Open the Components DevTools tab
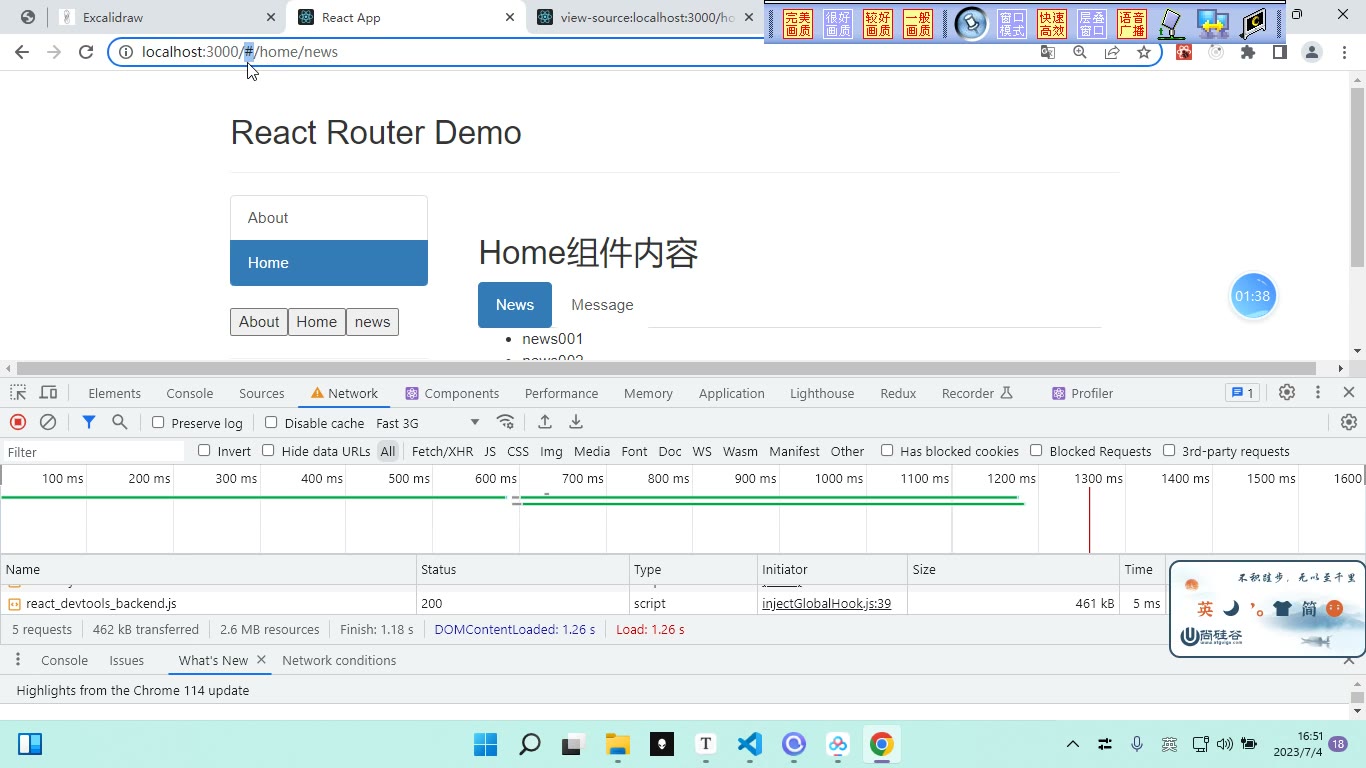Viewport: 1366px width, 768px height. tap(452, 393)
